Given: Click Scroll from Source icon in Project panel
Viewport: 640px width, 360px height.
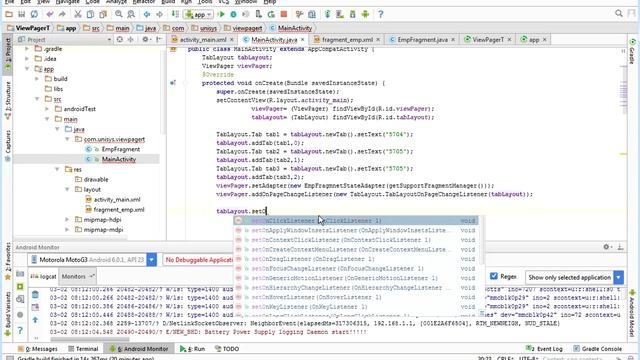Looking at the screenshot, I should [x=120, y=40].
